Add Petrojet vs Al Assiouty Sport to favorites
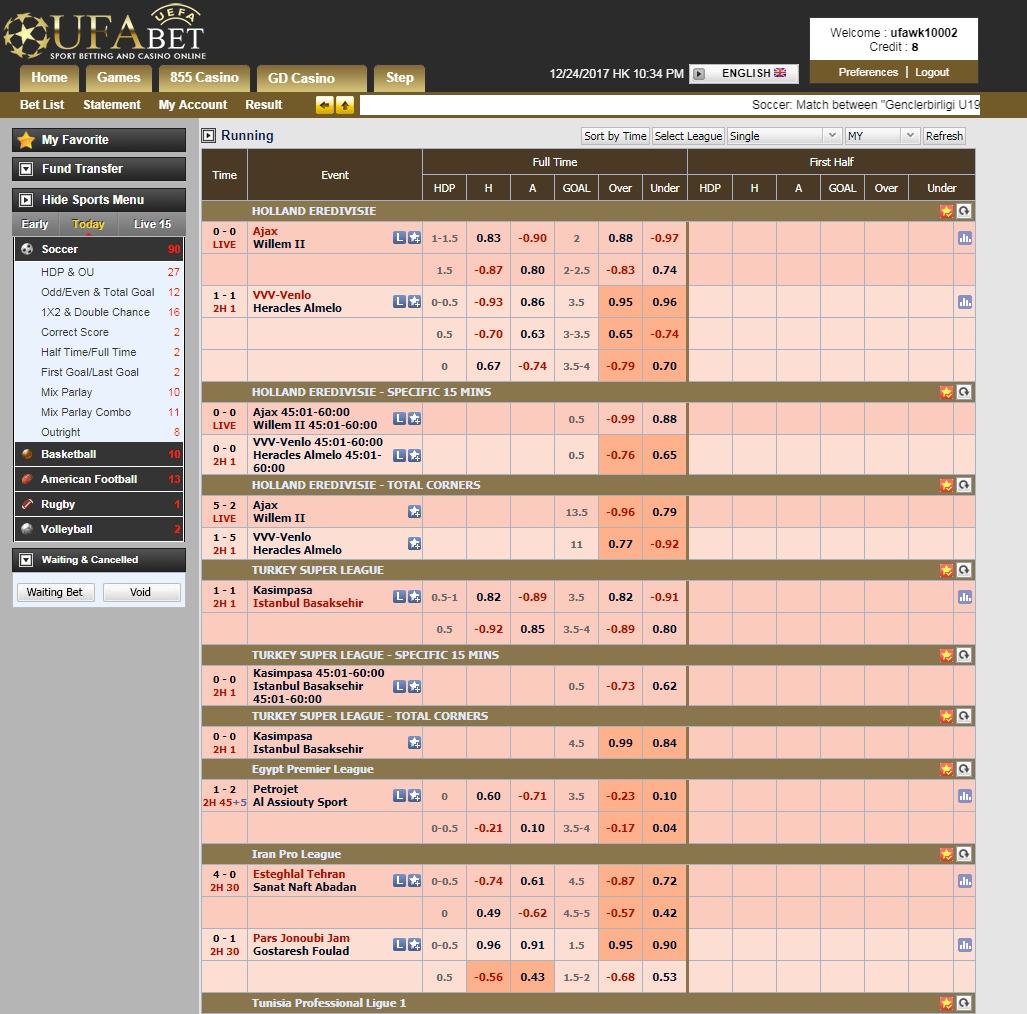Image resolution: width=1027 pixels, height=1014 pixels. [x=415, y=796]
